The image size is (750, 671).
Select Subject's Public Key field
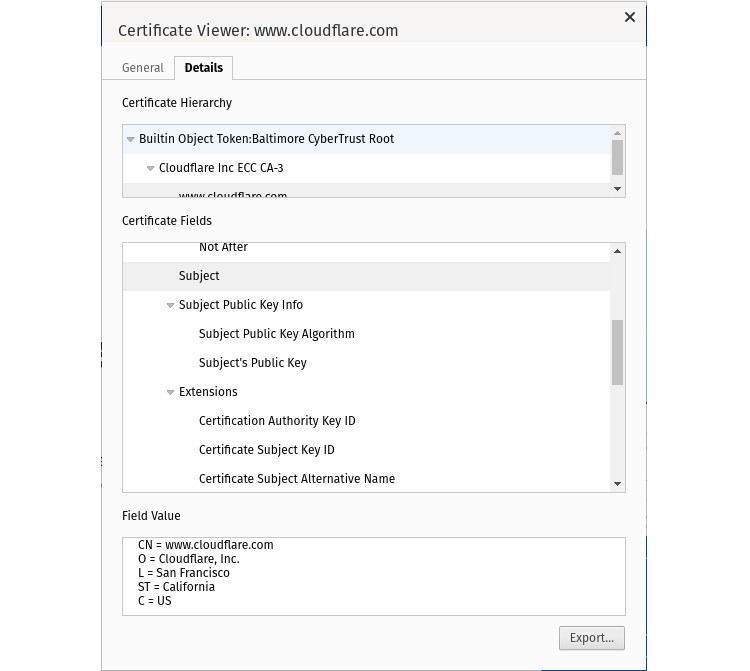[x=366, y=363]
